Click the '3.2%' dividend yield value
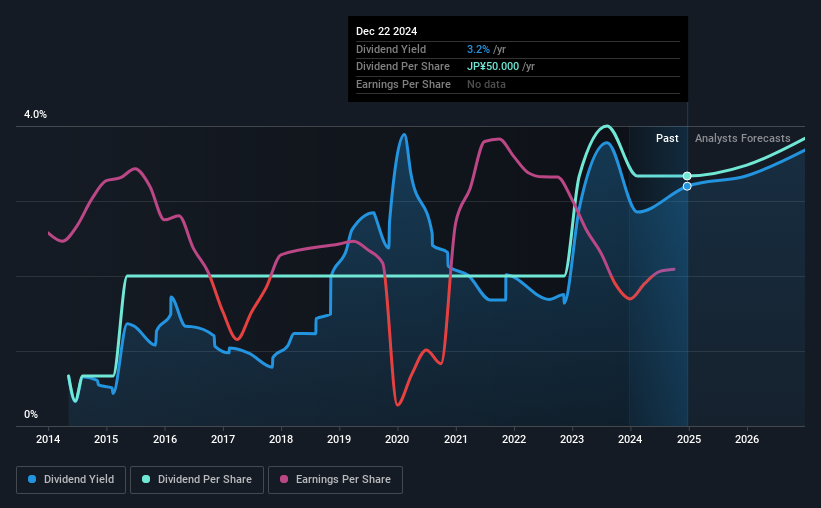The height and width of the screenshot is (508, 821). point(478,49)
